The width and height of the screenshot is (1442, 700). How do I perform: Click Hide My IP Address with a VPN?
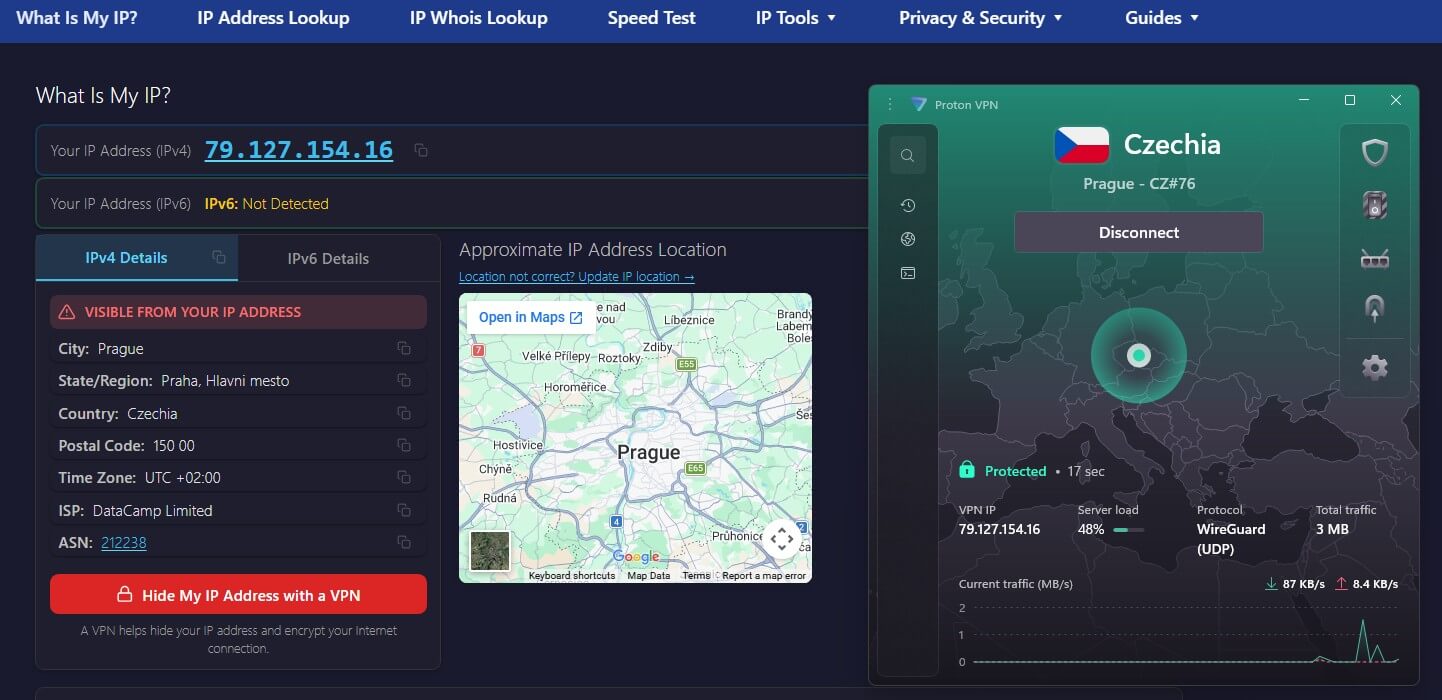tap(238, 595)
